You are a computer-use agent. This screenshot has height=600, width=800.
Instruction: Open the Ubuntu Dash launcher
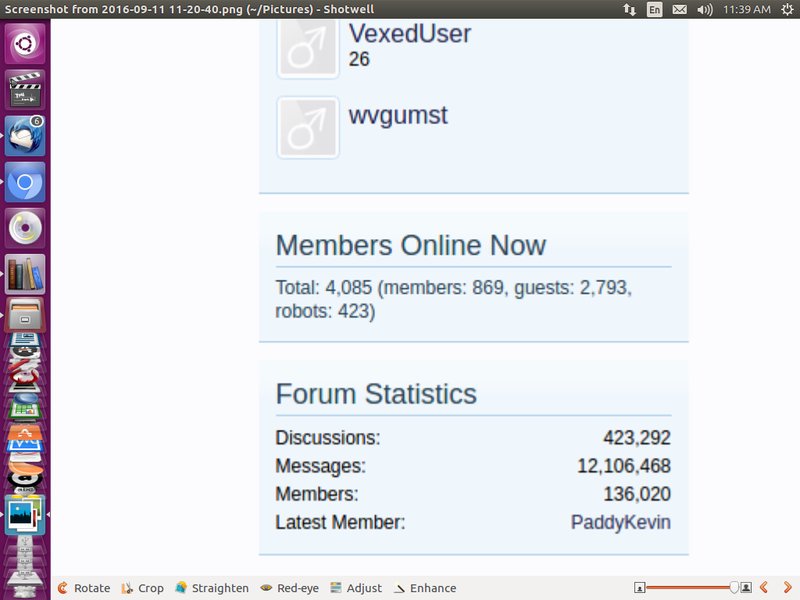click(25, 43)
